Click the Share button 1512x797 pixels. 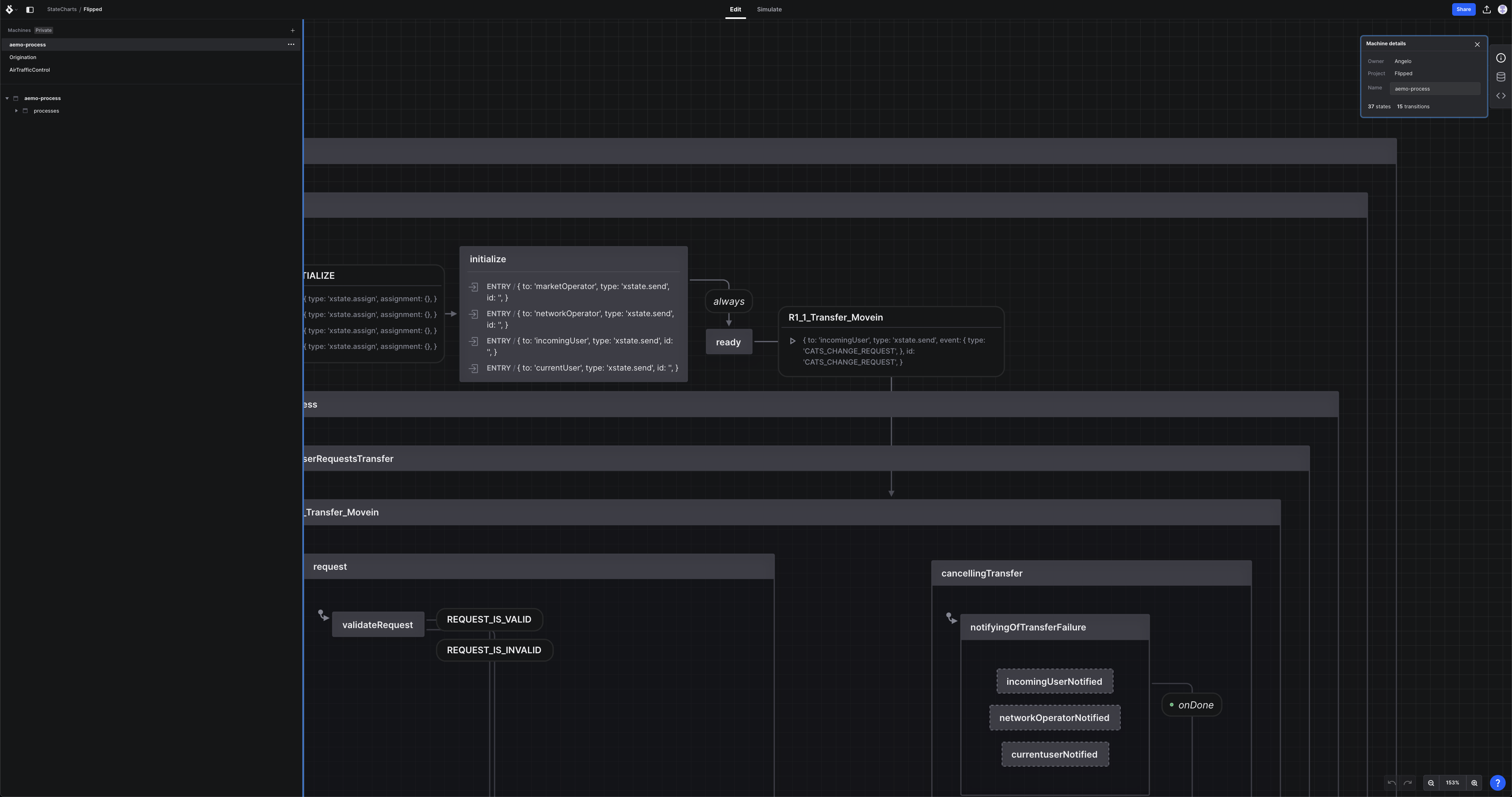tap(1463, 9)
